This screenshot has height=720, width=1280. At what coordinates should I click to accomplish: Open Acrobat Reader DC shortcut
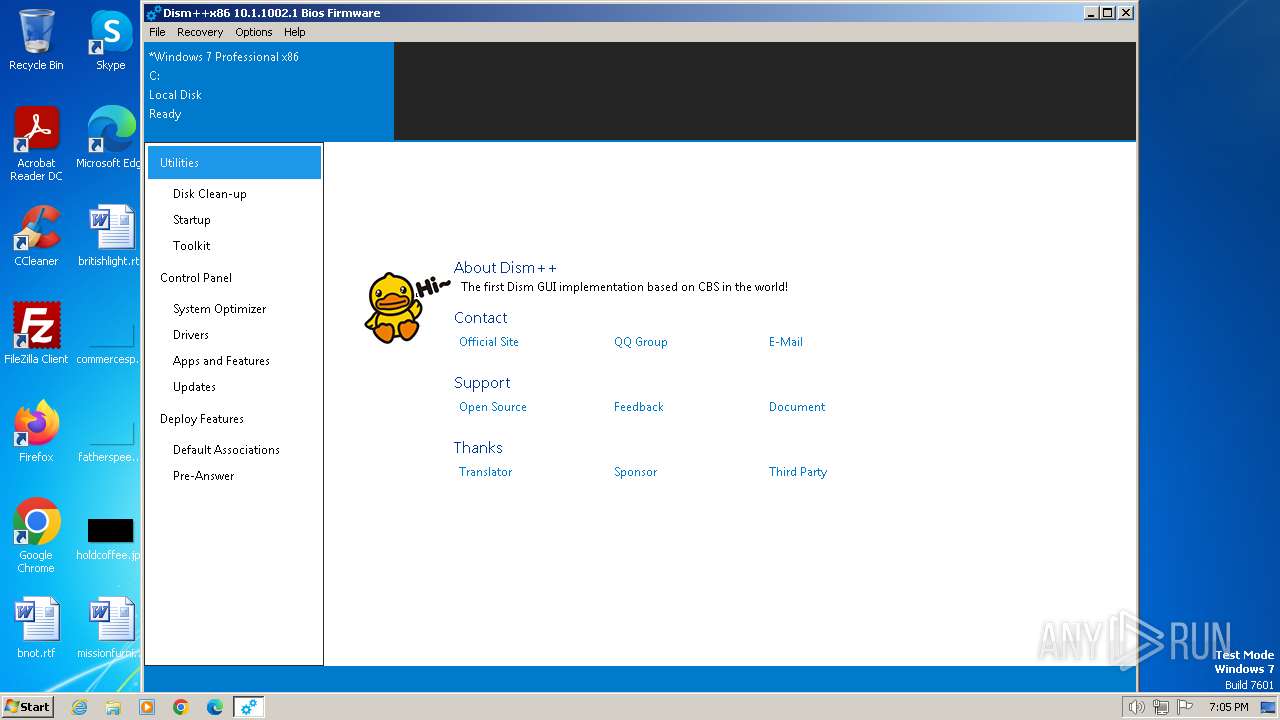click(x=36, y=144)
